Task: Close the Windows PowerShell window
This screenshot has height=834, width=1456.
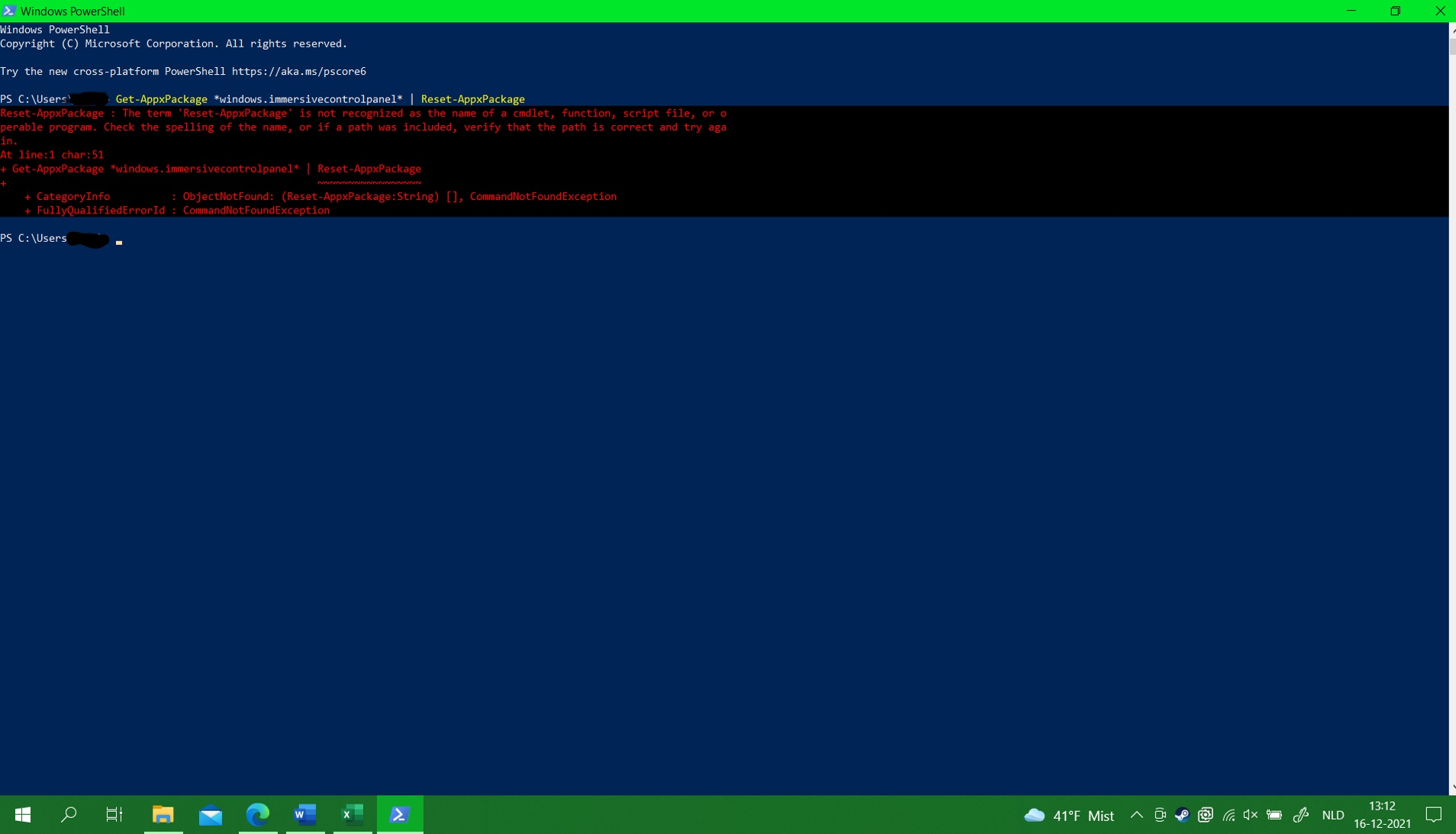Action: point(1440,11)
